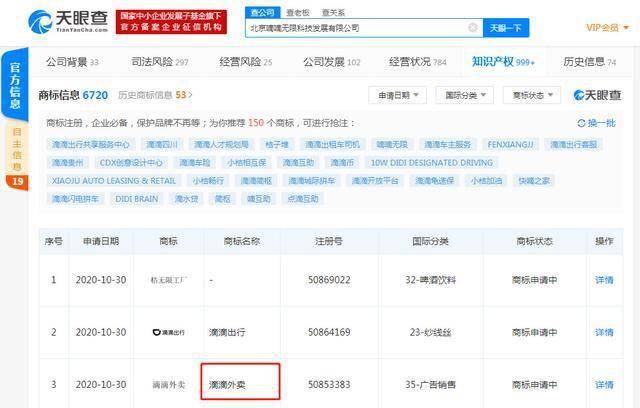Select the 滴滴币 trademark tag

(x=342, y=162)
